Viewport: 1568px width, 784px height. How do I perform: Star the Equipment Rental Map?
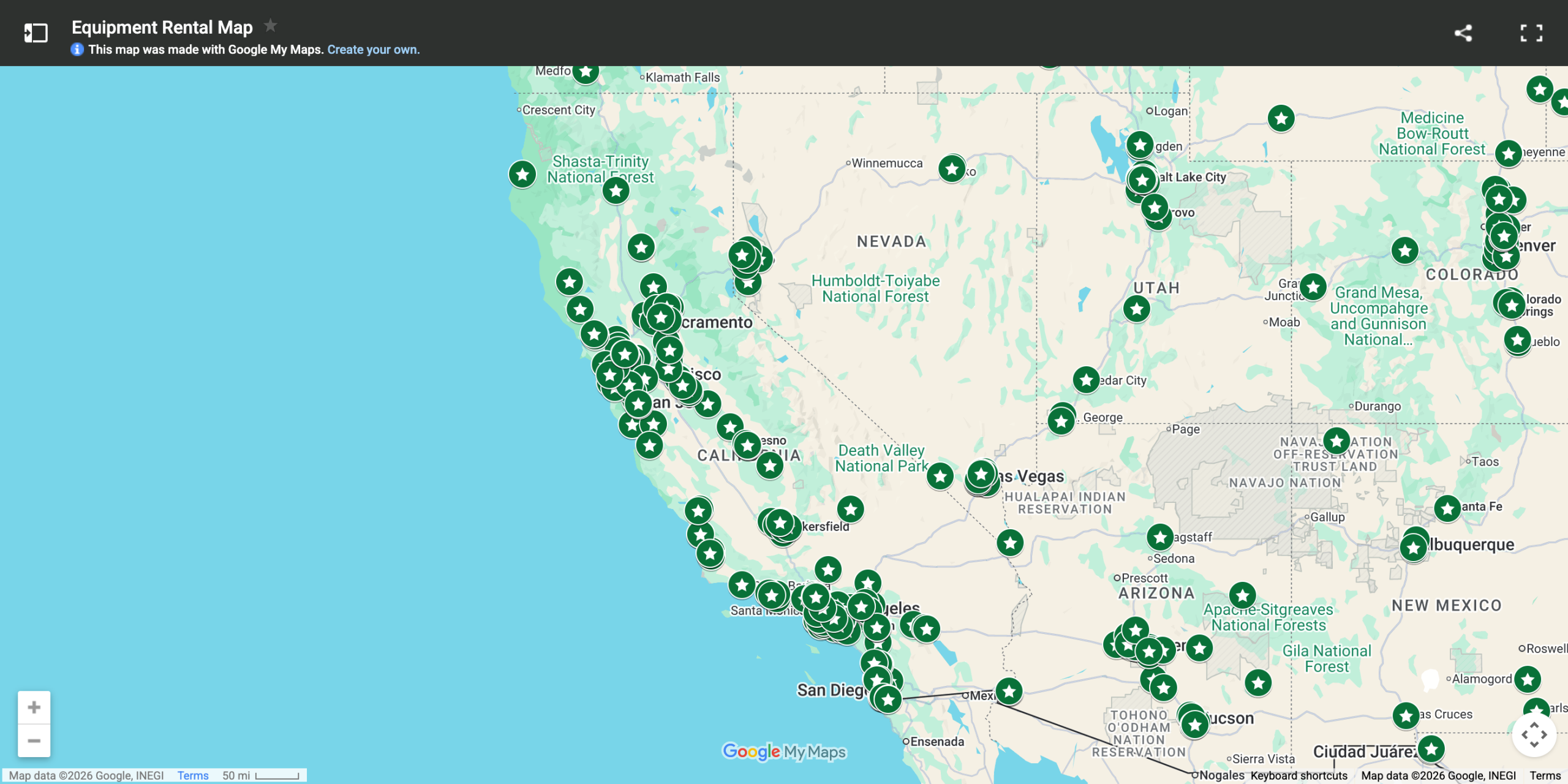pyautogui.click(x=270, y=26)
